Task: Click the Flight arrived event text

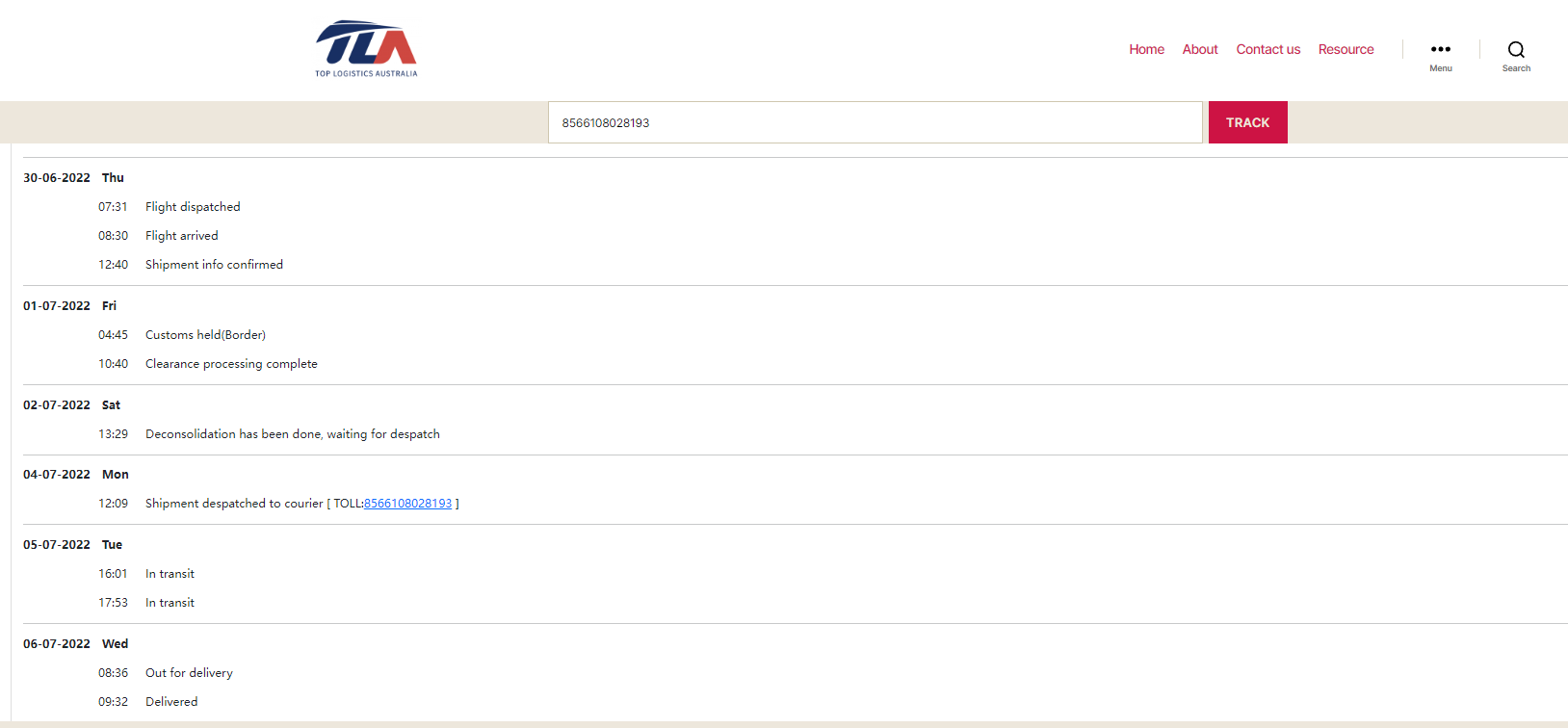Action: (x=181, y=236)
